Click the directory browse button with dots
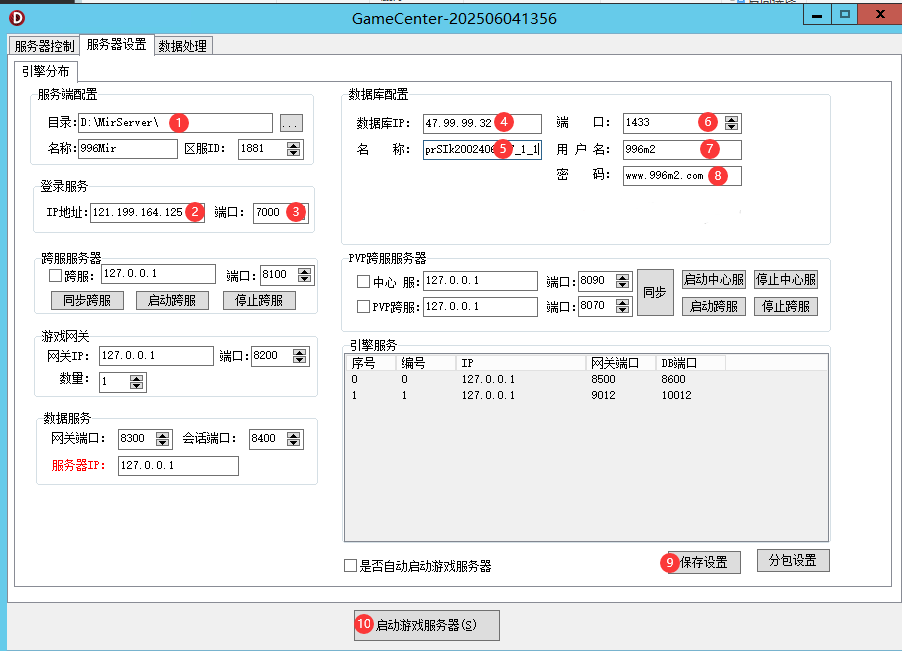Screen dimensions: 902x651 [x=290, y=123]
